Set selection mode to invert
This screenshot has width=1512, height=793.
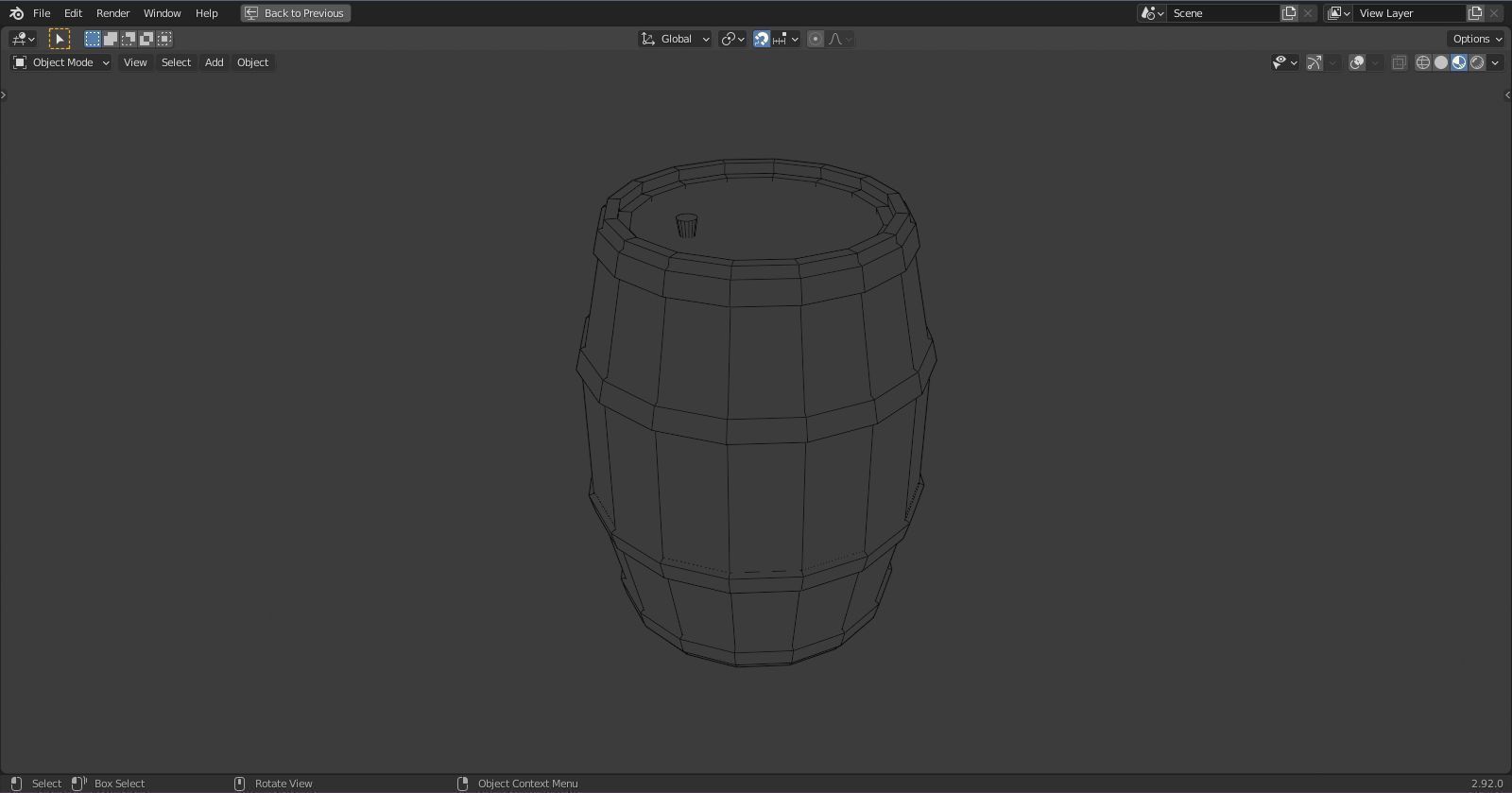click(x=146, y=39)
